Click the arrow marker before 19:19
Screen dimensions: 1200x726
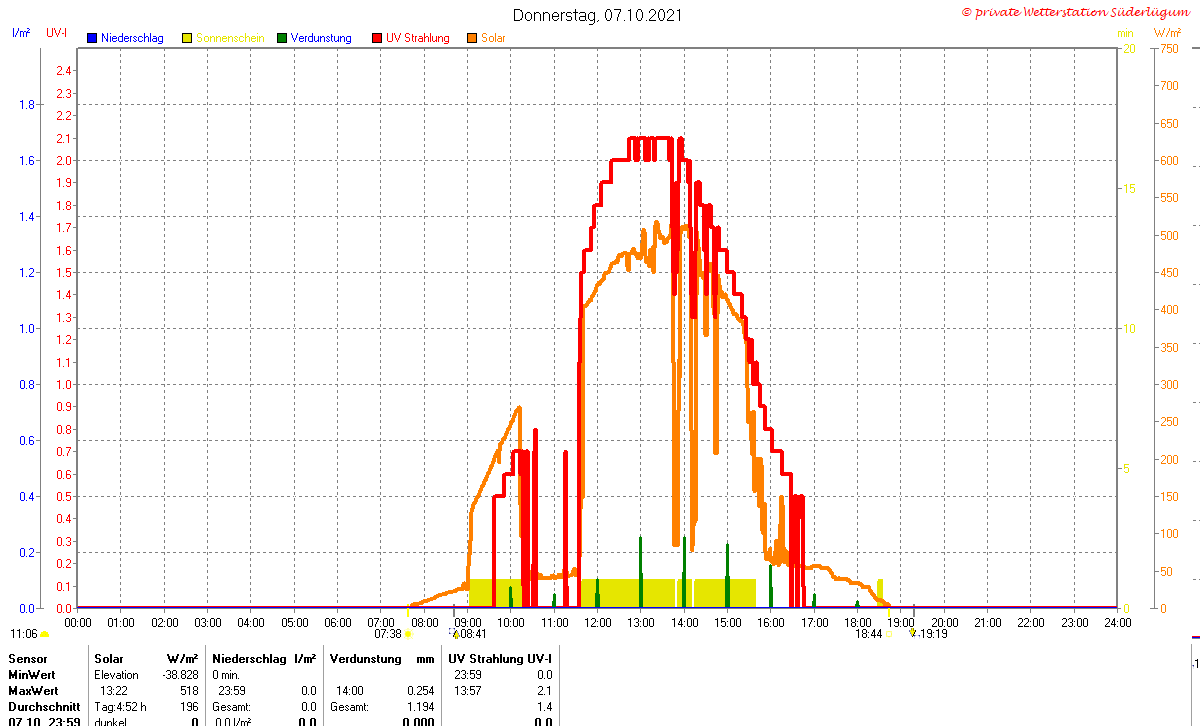point(912,633)
